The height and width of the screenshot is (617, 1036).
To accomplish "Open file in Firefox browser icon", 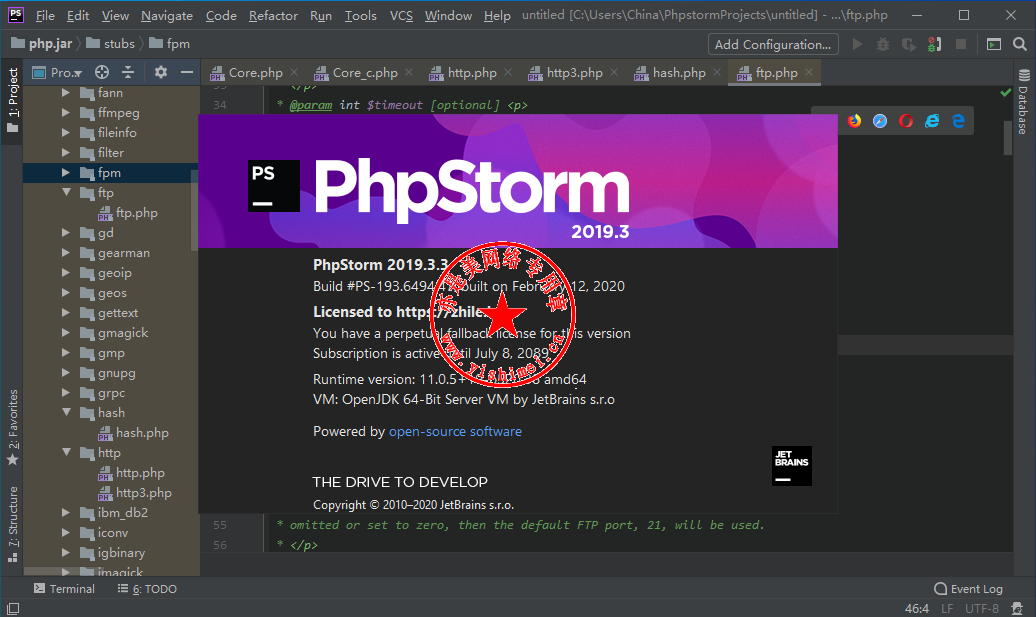I will tap(854, 121).
